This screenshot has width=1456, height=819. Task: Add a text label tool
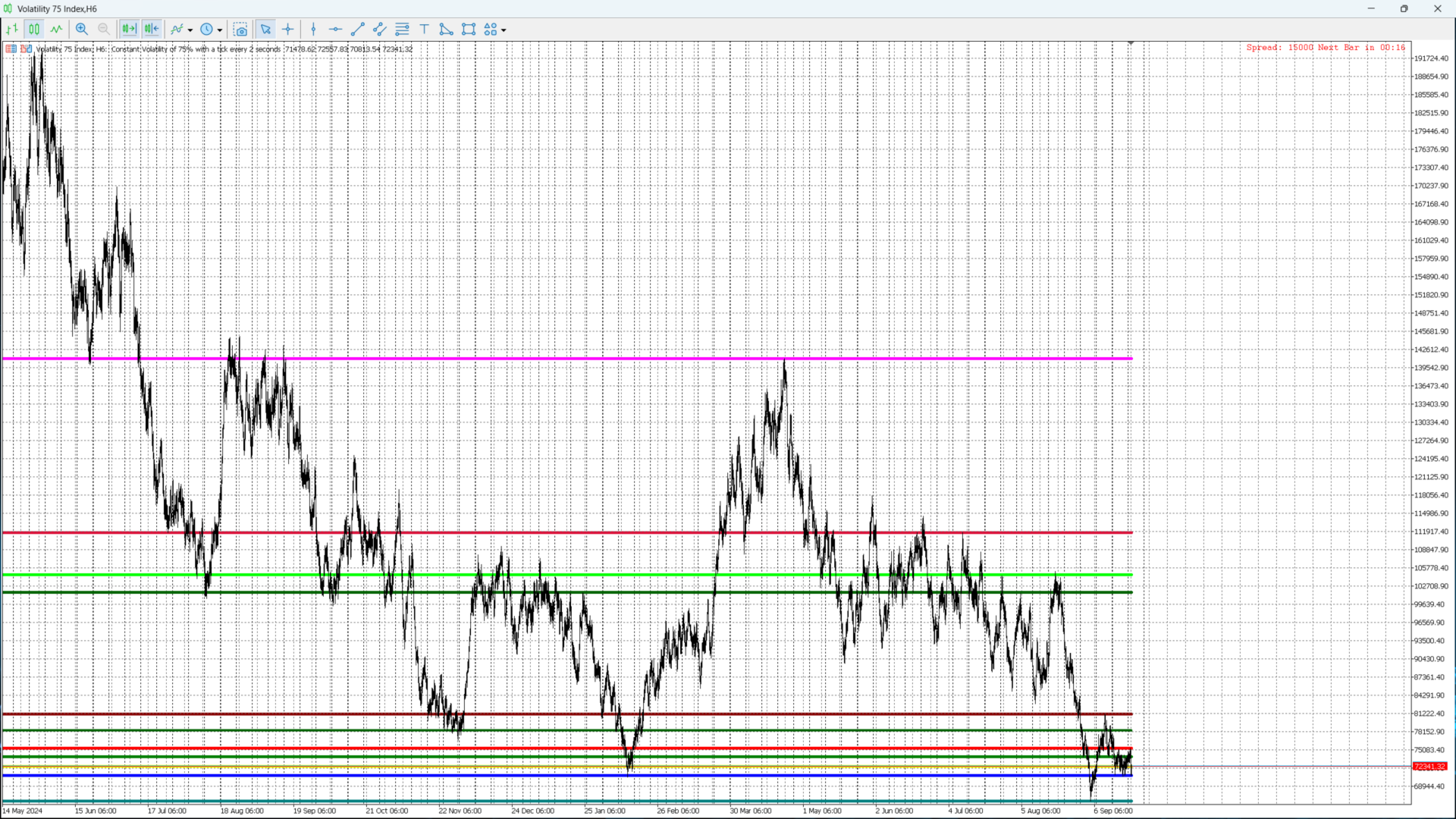[424, 30]
